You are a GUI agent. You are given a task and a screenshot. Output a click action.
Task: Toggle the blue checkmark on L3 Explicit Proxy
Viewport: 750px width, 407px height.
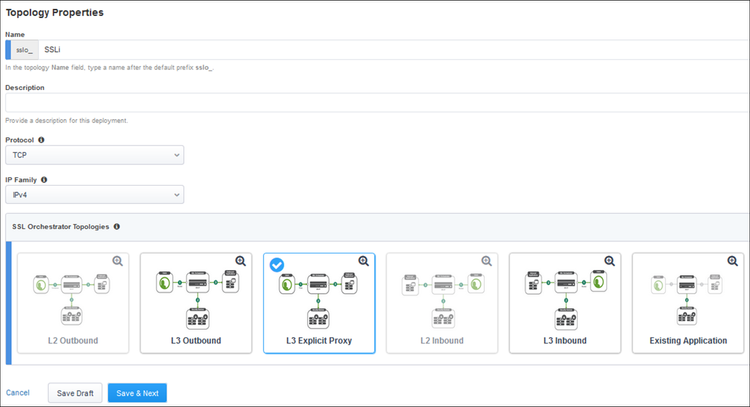click(x=276, y=264)
